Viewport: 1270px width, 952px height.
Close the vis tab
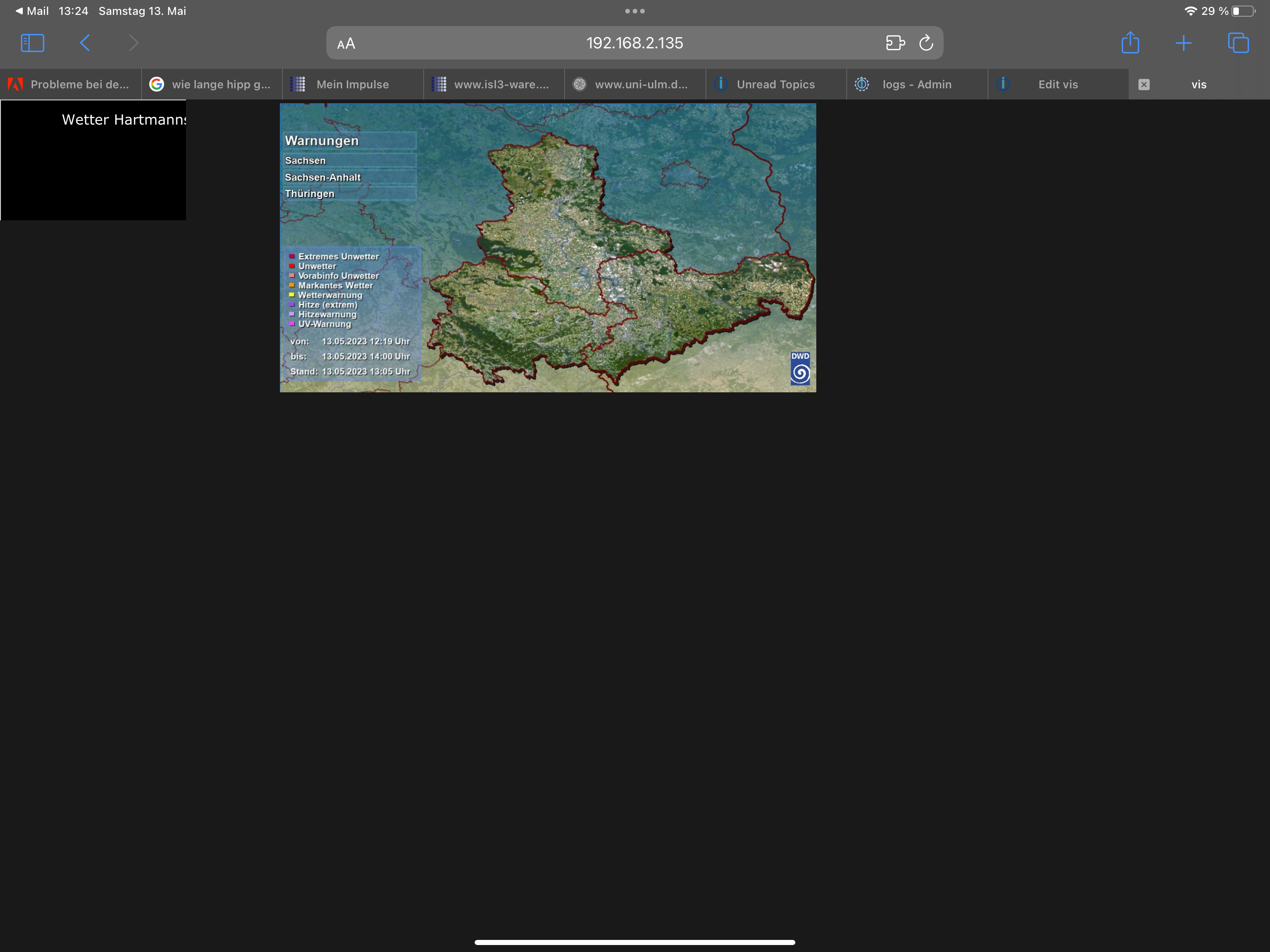(x=1144, y=85)
